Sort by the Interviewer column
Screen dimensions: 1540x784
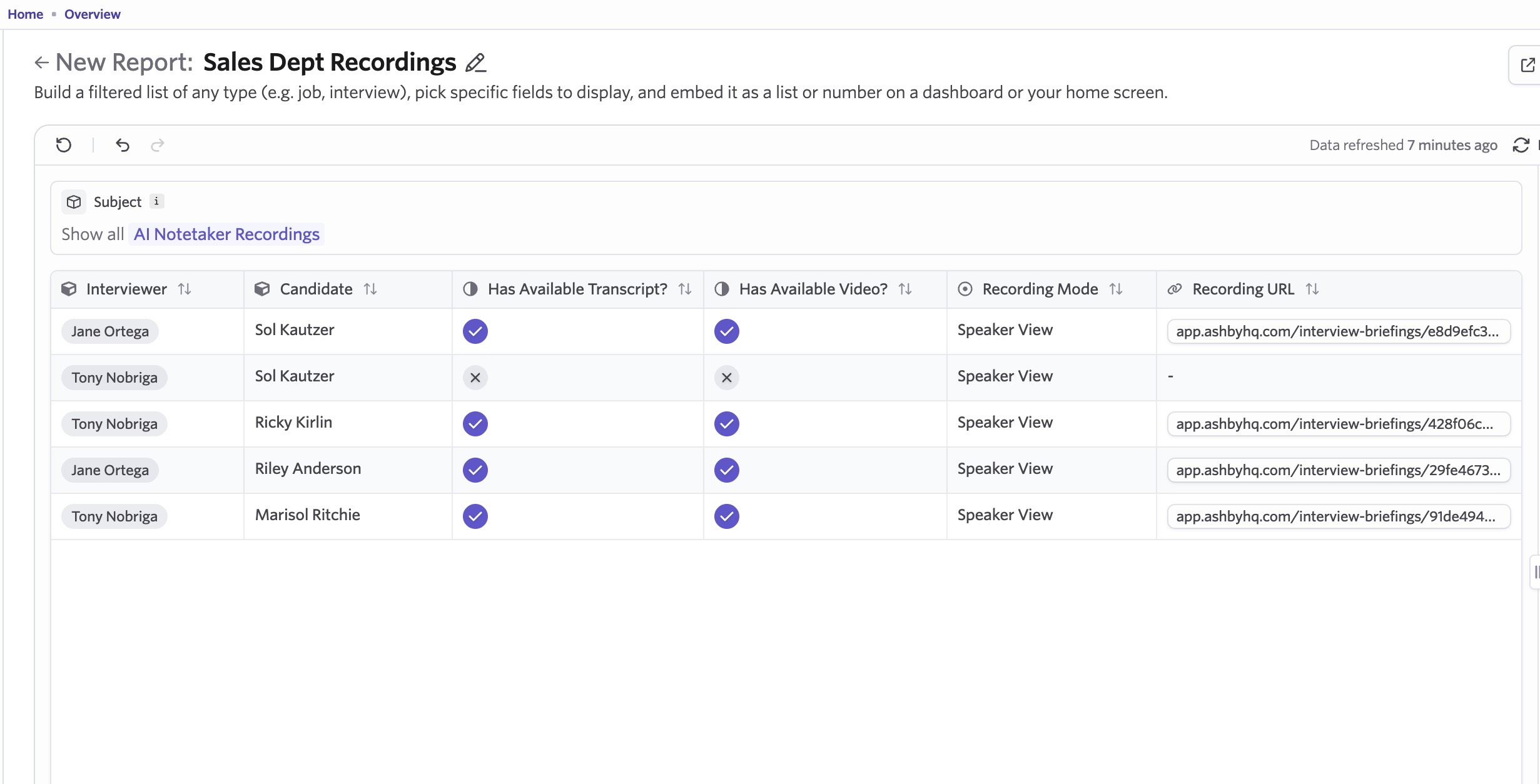(x=185, y=289)
